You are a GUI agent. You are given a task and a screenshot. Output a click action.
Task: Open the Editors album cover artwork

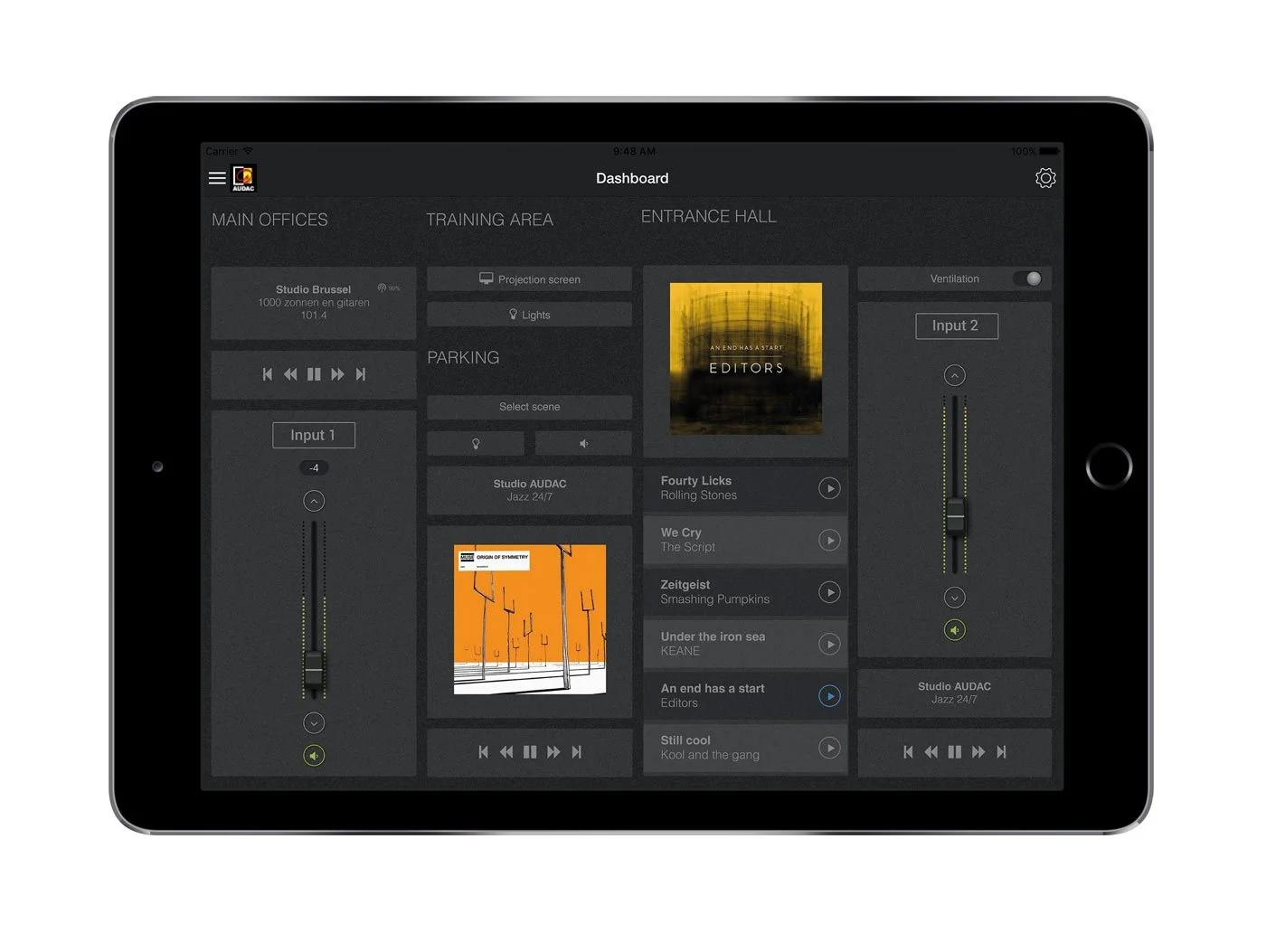(x=746, y=359)
